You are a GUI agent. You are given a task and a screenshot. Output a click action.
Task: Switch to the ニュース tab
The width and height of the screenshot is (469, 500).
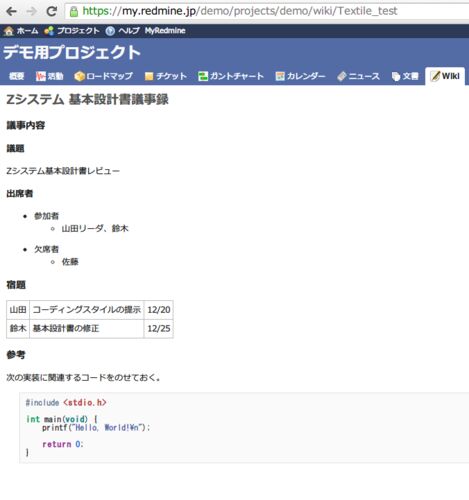click(x=364, y=76)
